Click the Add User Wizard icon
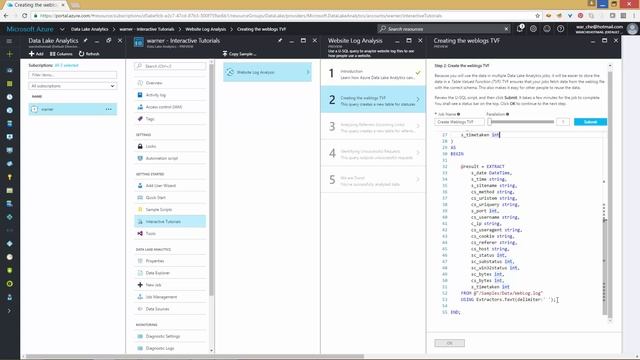 (x=140, y=186)
